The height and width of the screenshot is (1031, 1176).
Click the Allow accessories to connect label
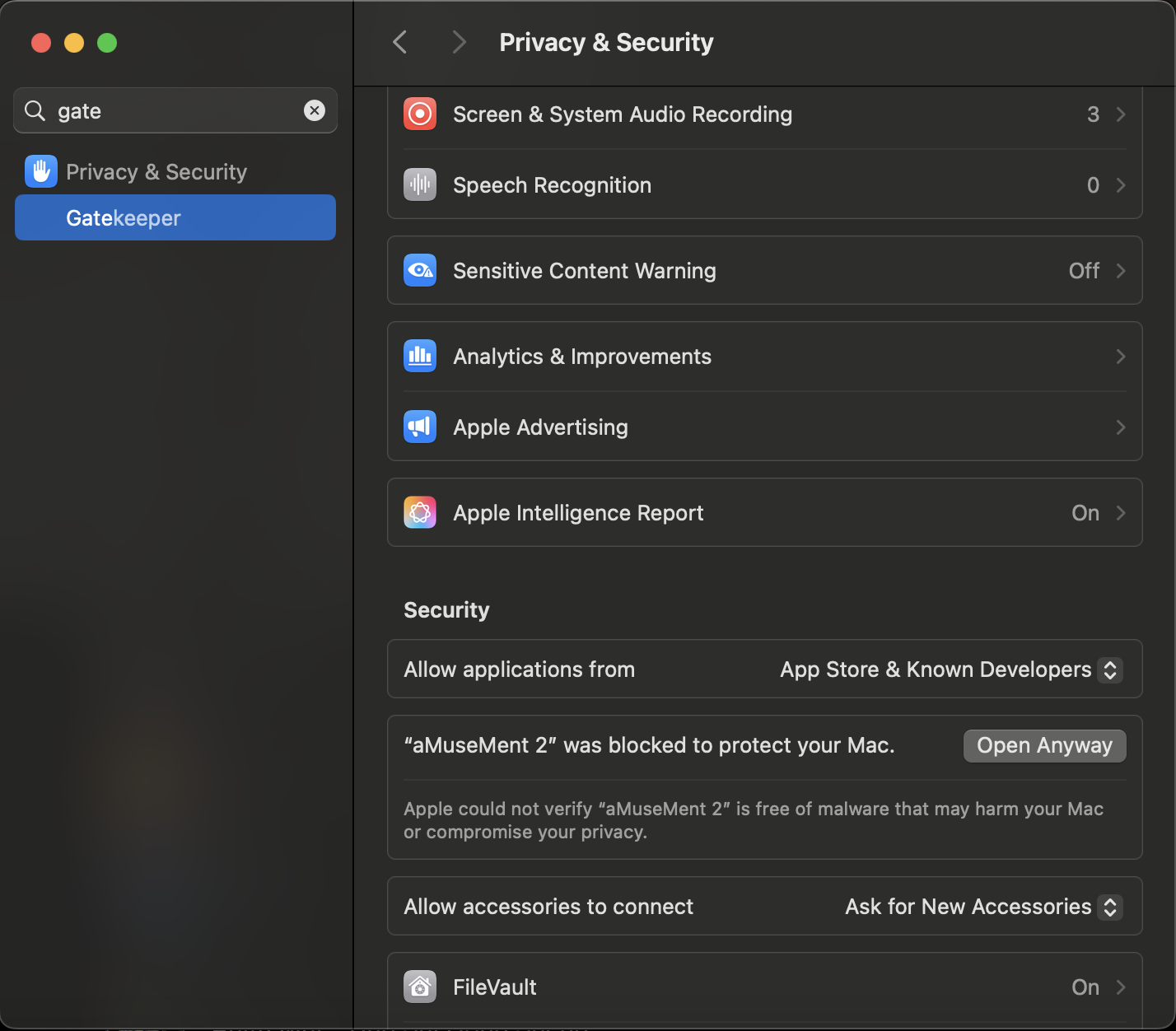tap(548, 907)
